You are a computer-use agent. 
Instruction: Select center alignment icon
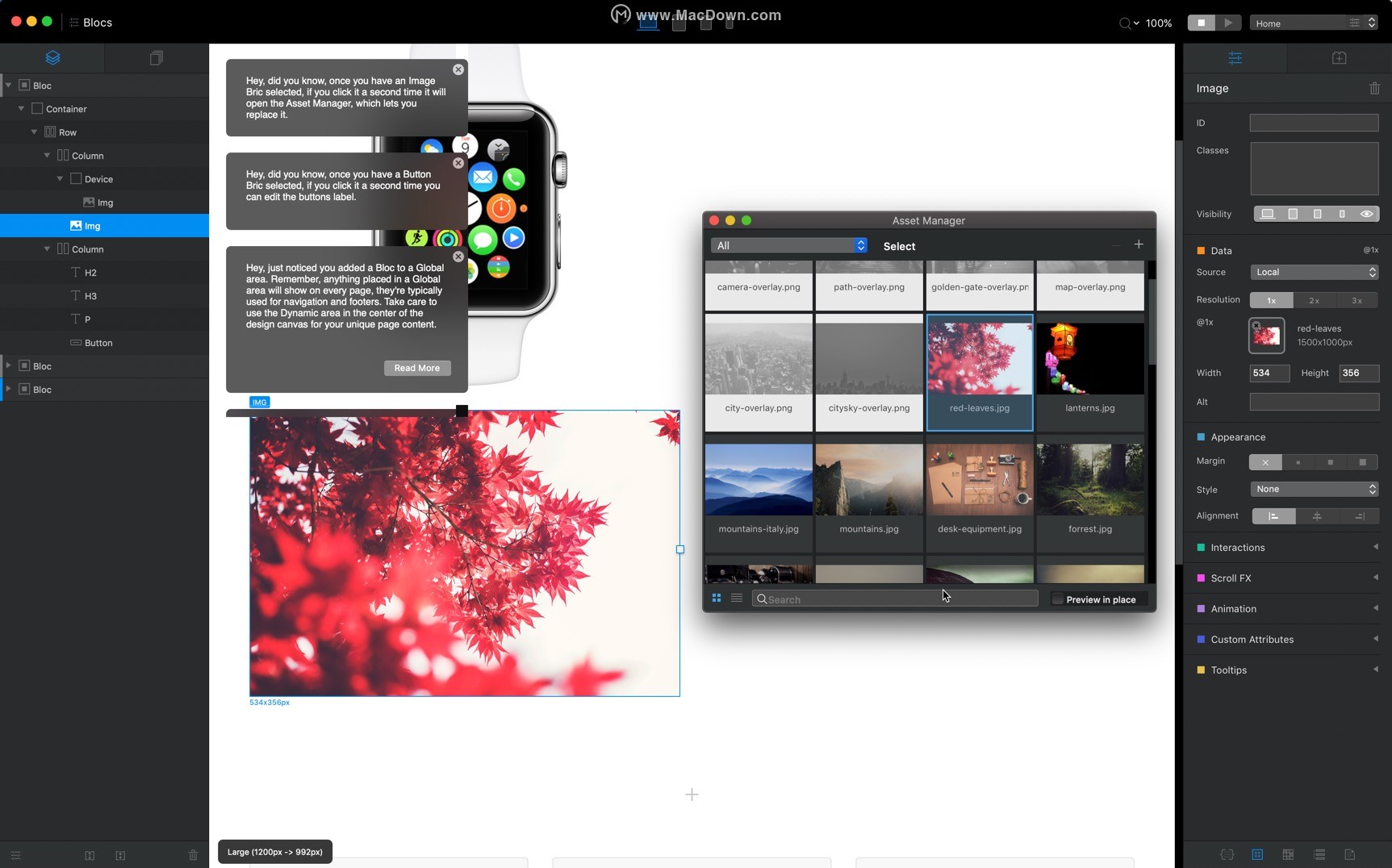(1317, 516)
